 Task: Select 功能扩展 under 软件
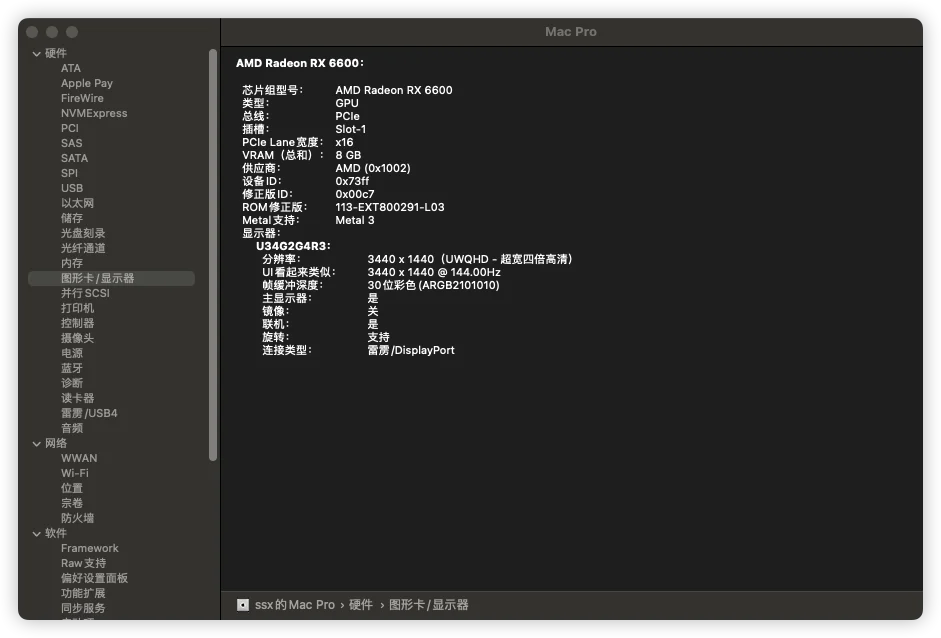click(83, 594)
